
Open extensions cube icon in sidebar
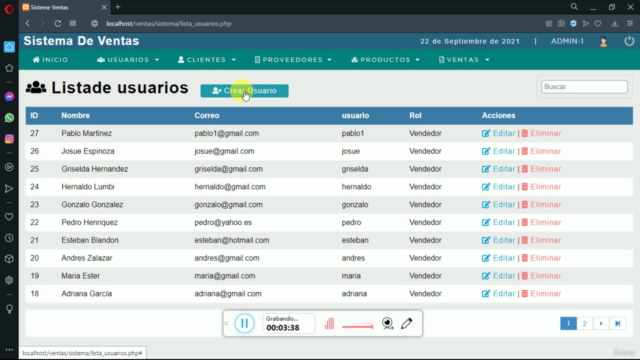click(9, 259)
